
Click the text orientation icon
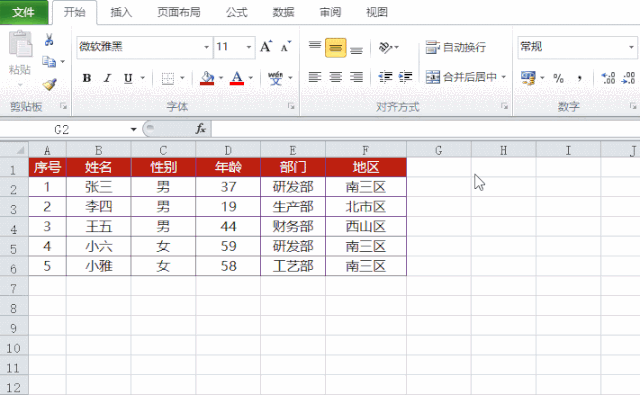386,47
